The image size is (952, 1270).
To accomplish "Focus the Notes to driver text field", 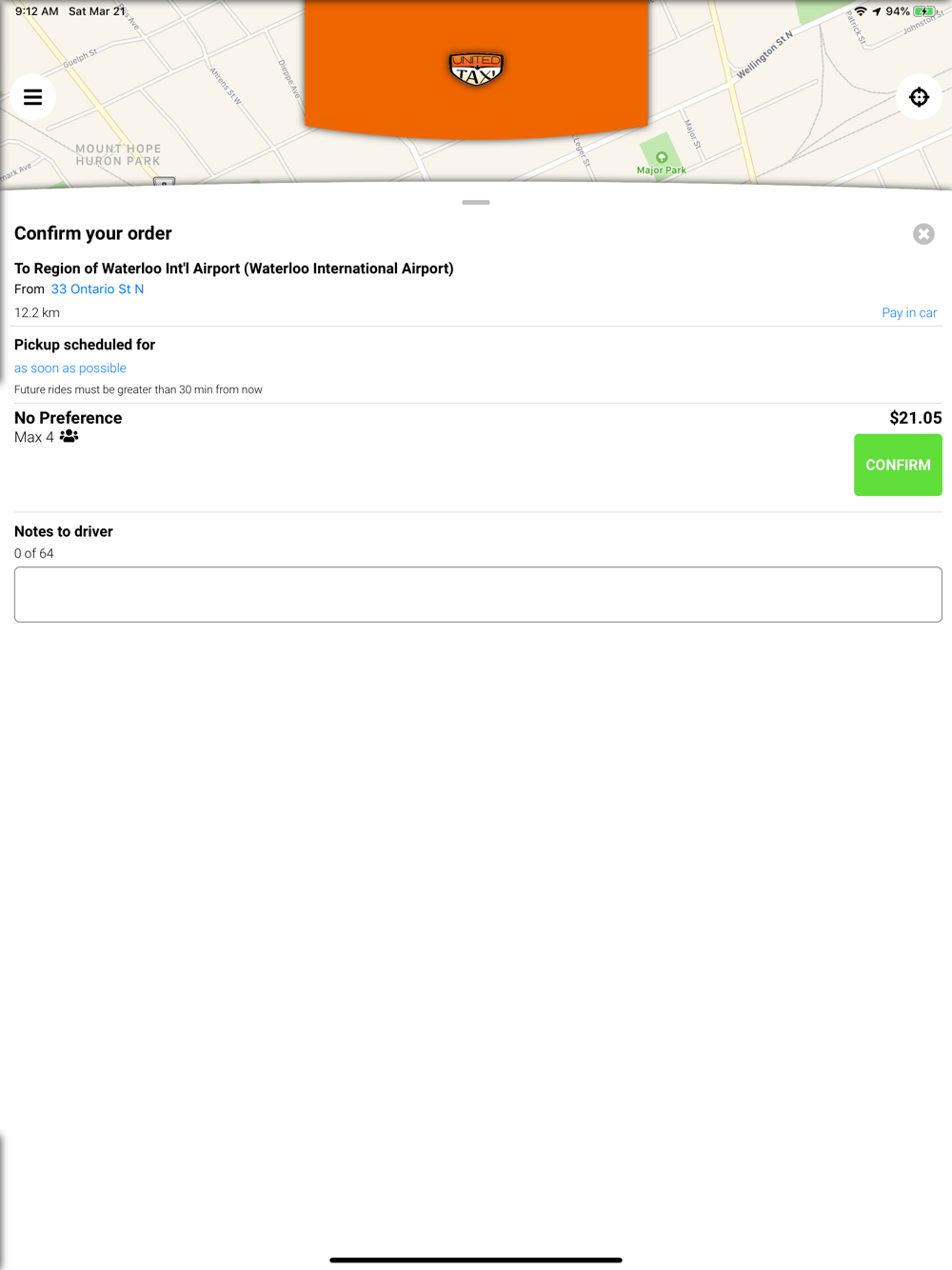I will (478, 595).
